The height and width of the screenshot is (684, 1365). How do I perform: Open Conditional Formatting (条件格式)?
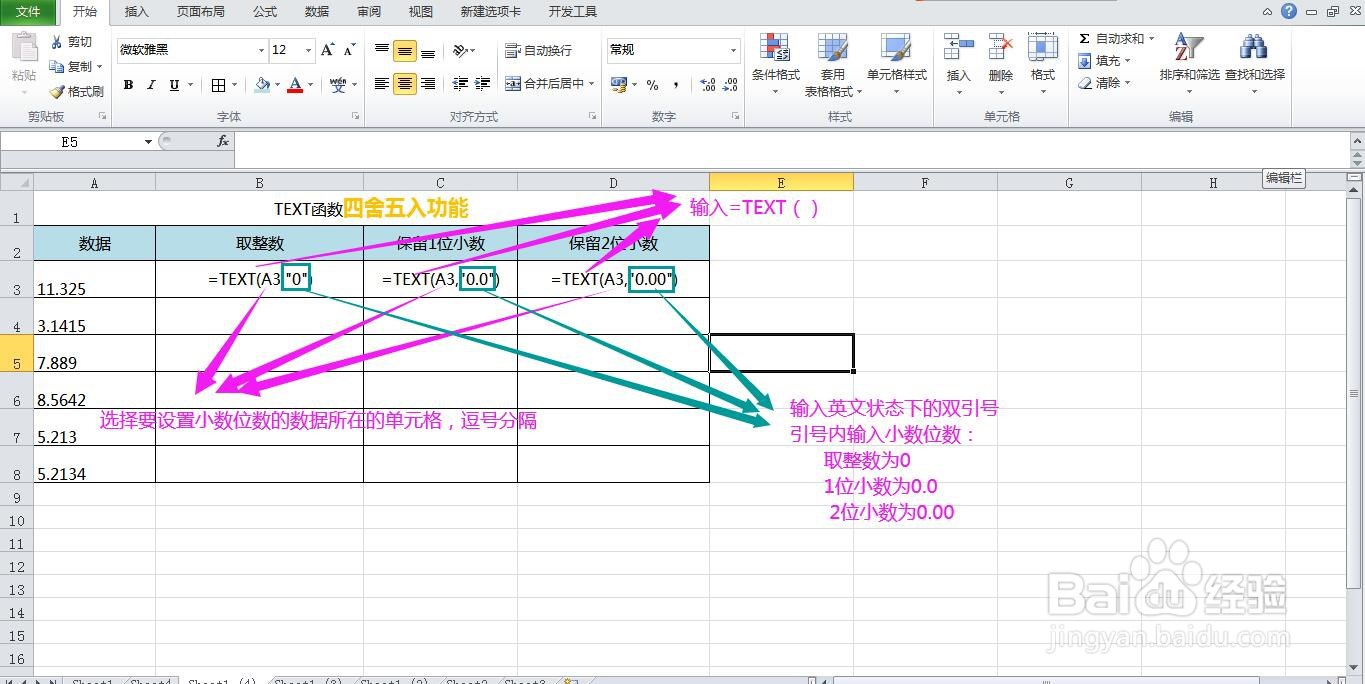776,63
